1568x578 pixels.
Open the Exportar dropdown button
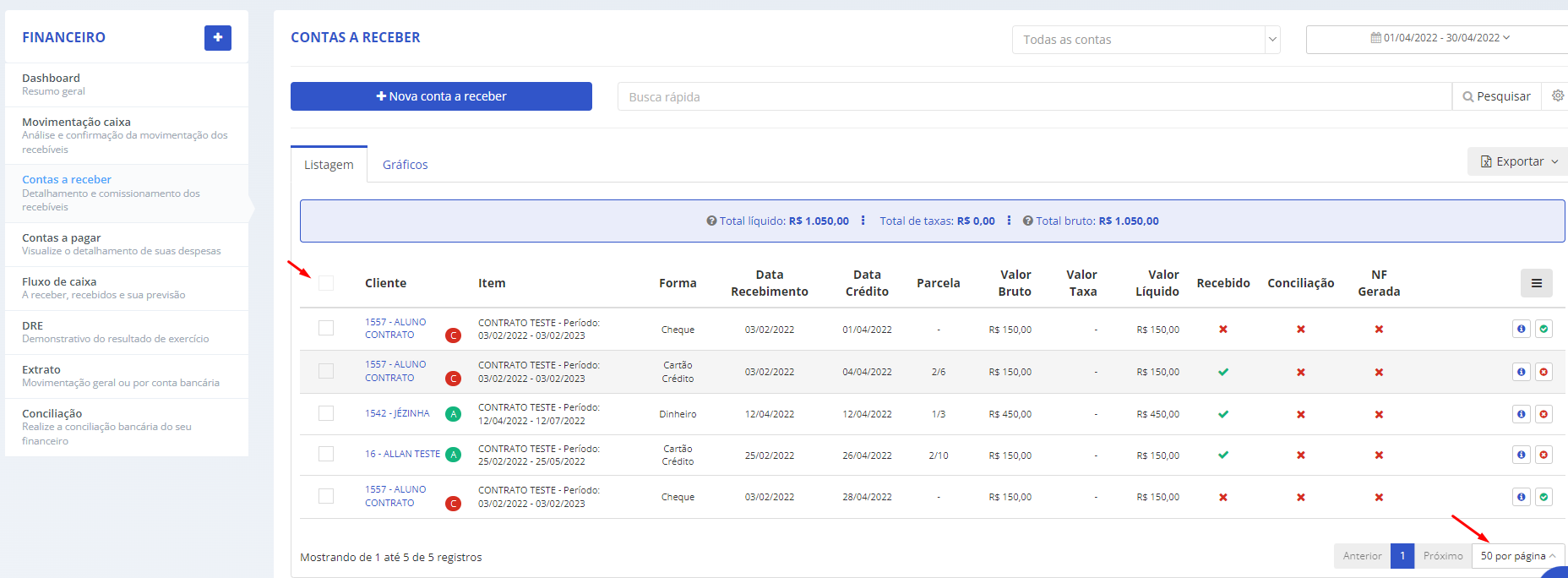pyautogui.click(x=1519, y=161)
